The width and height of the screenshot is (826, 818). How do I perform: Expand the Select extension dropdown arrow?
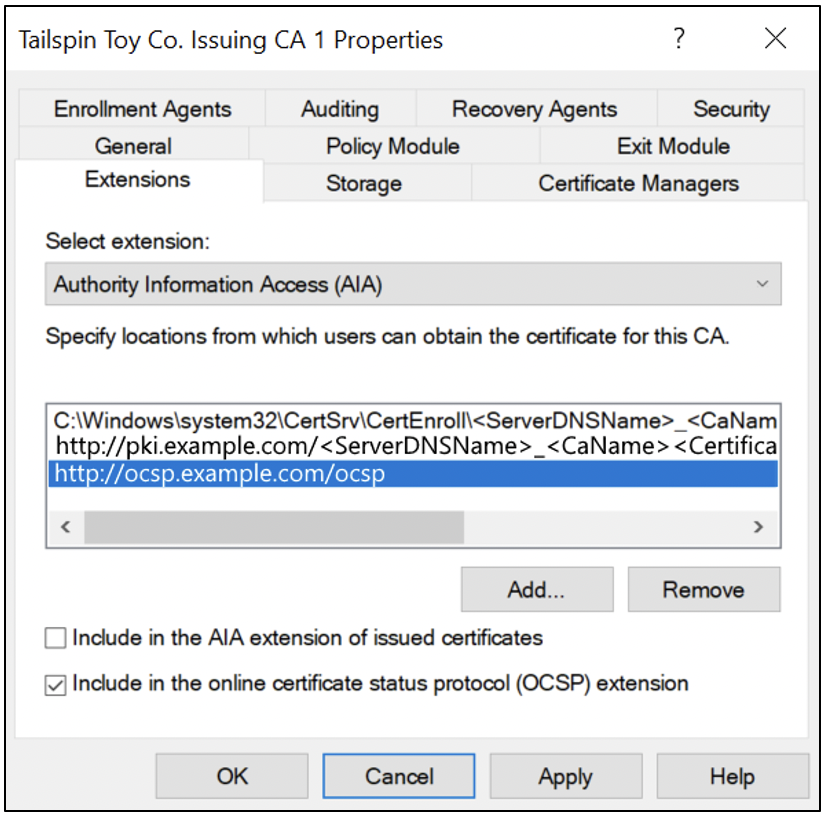[762, 284]
